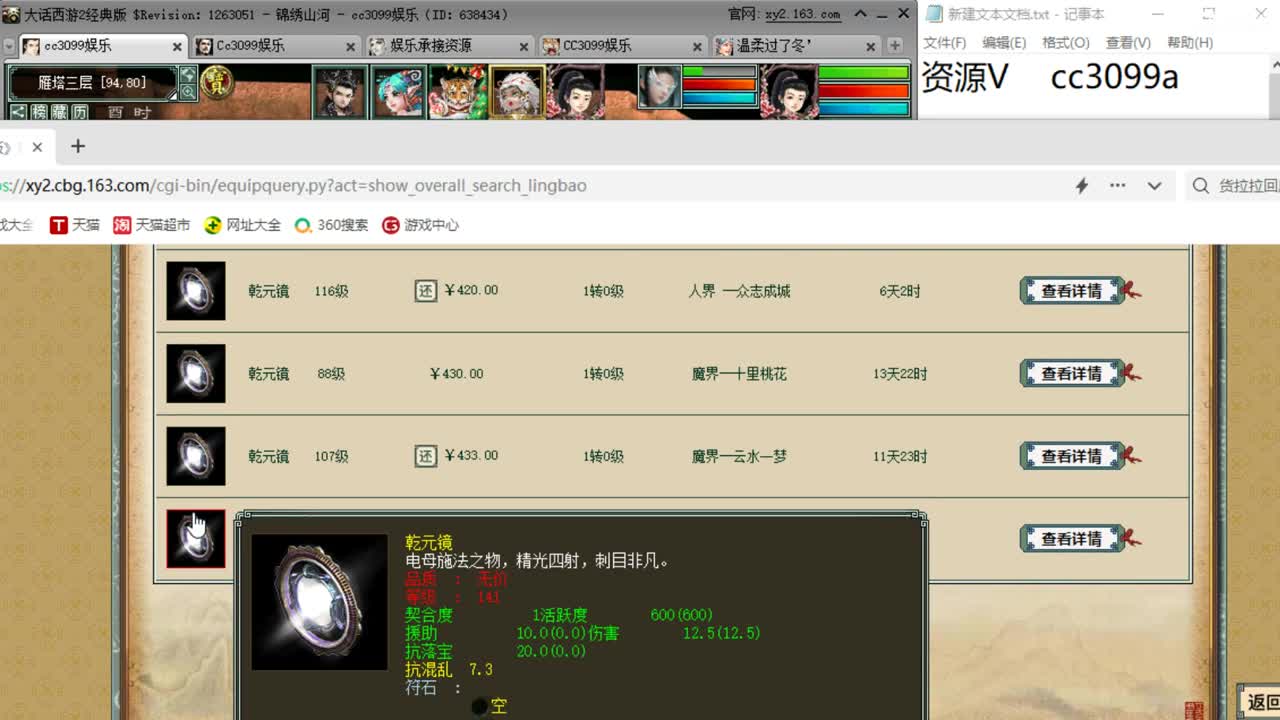This screenshot has height=720, width=1280.
Task: Click the 历 calendar button in game
Action: [79, 112]
